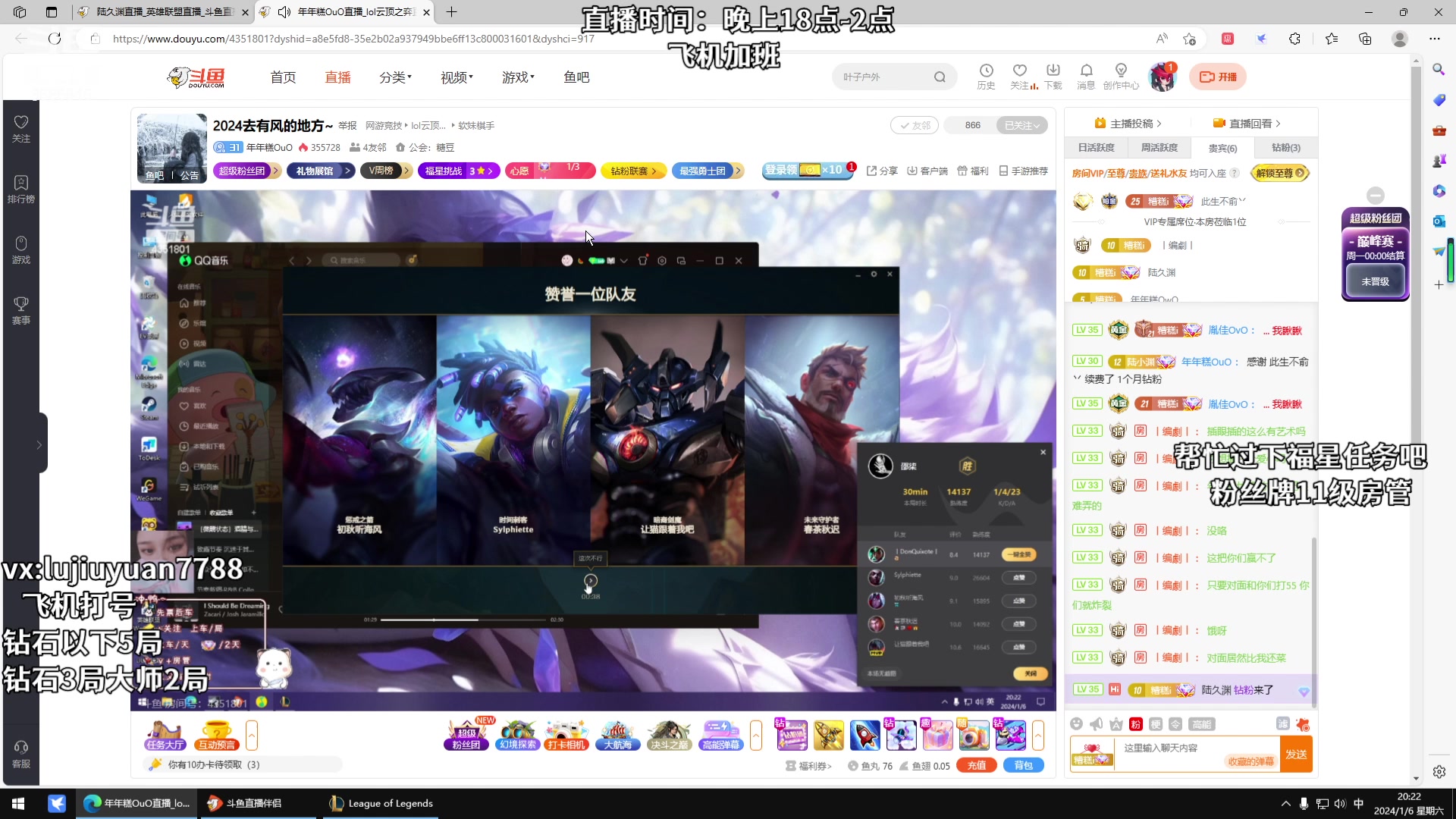
Task: Open League of Legends in the taskbar
Action: point(381,803)
